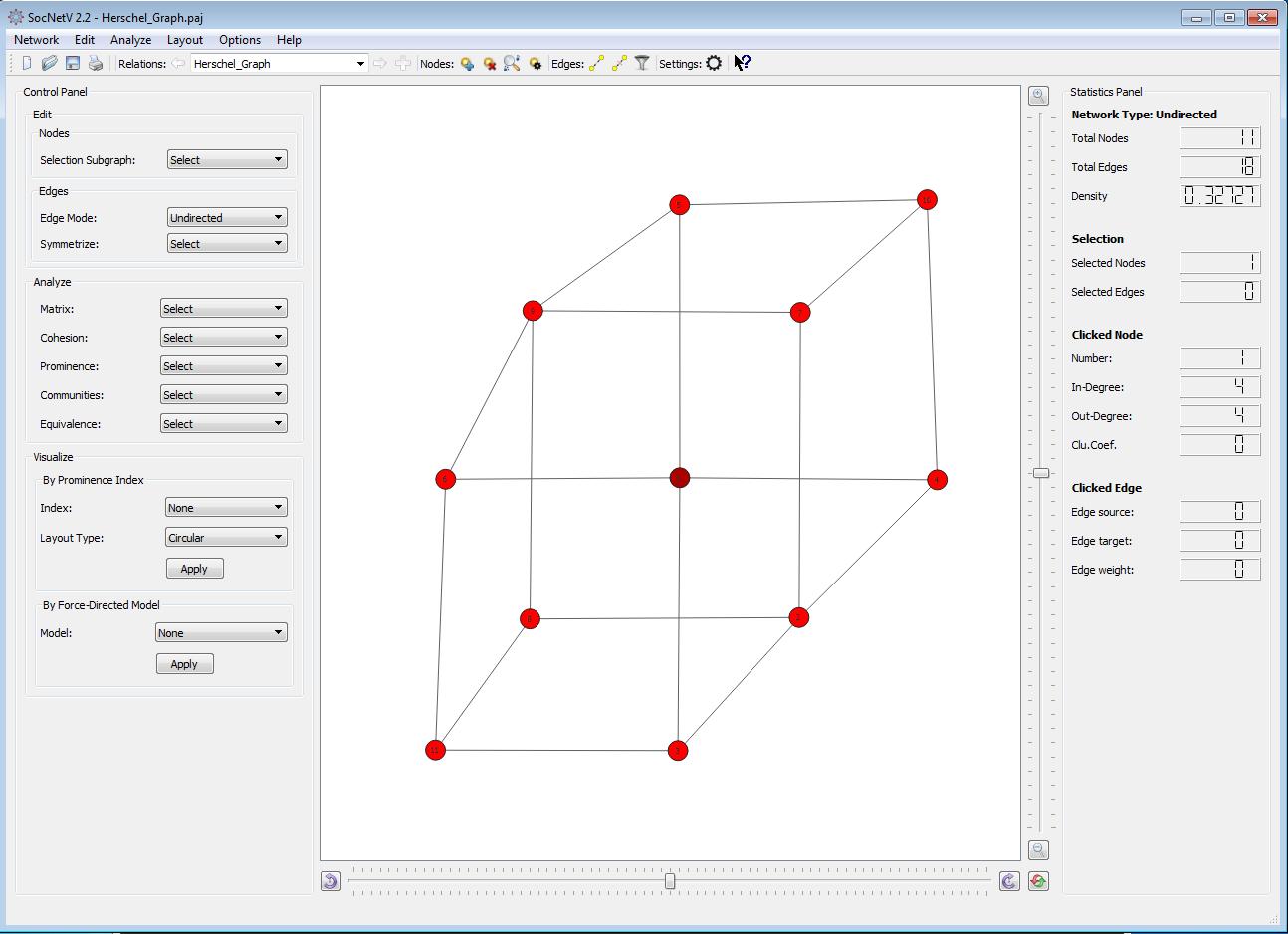Rotate canvas counter-clockwise with left rotate icon
The height and width of the screenshot is (934, 1288).
(x=330, y=881)
